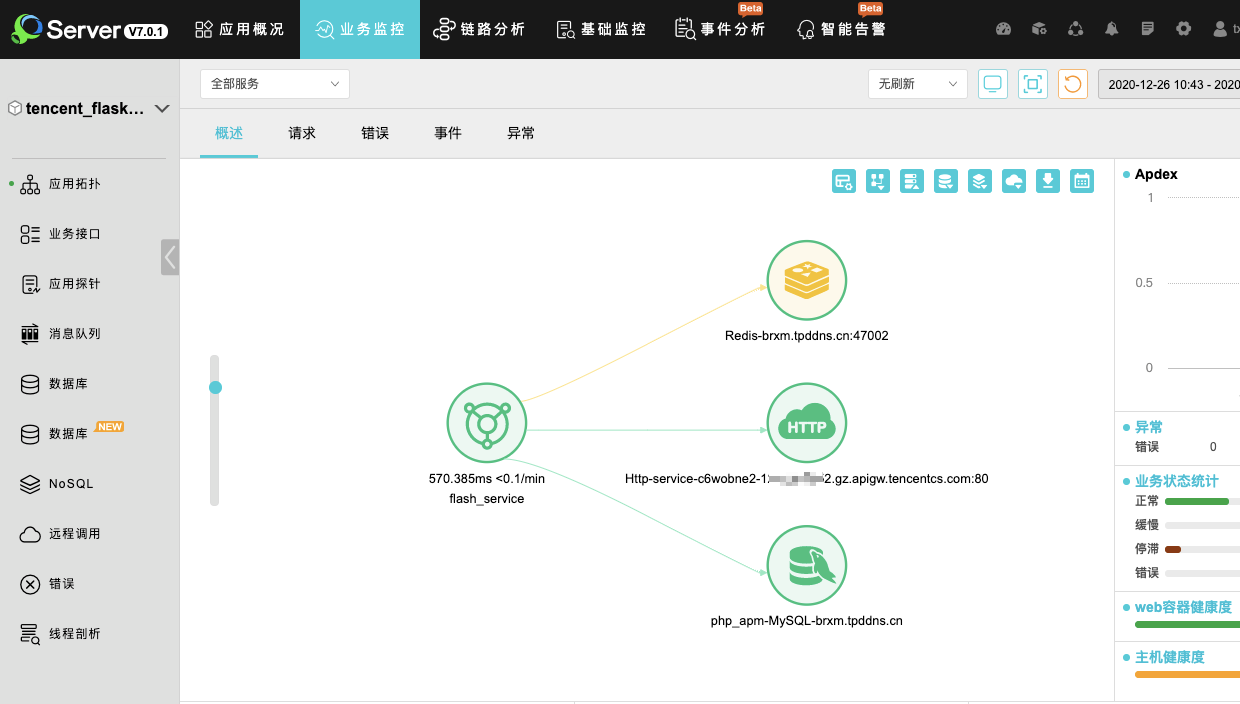The image size is (1240, 704).
Task: Select 线程剖析 in the sidebar
Action: [x=75, y=634]
